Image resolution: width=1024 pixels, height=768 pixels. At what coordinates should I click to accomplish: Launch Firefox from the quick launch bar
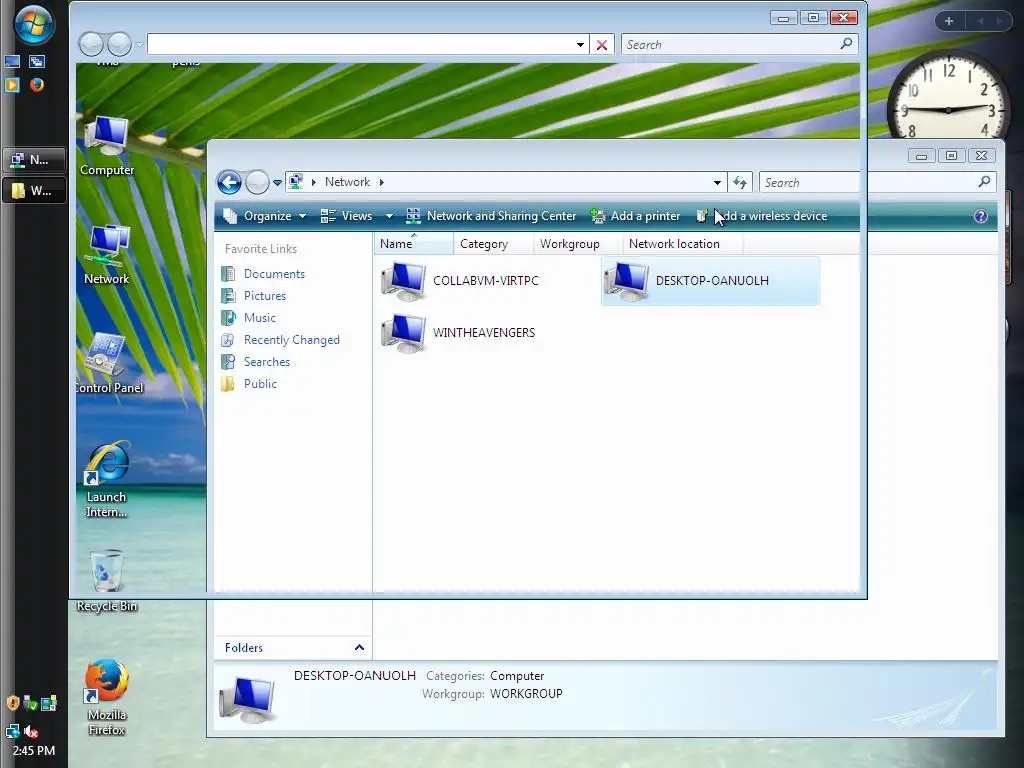37,85
